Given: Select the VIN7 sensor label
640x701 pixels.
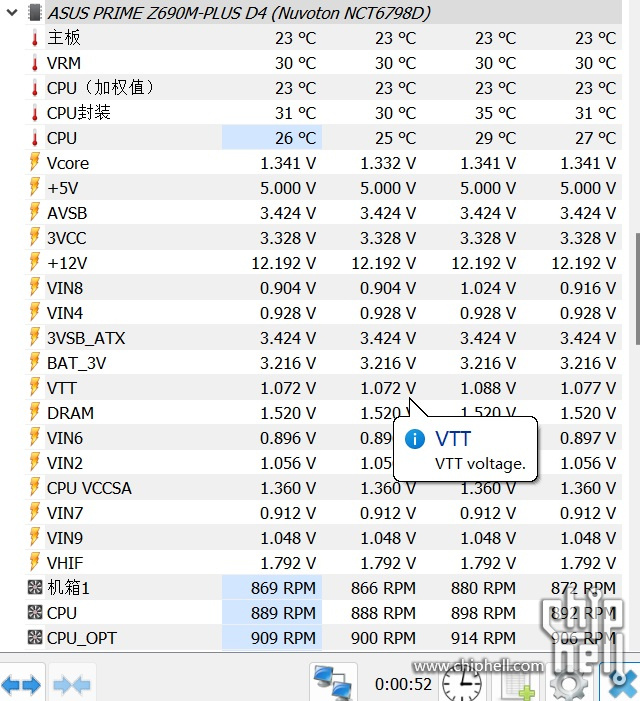Looking at the screenshot, I should [65, 513].
